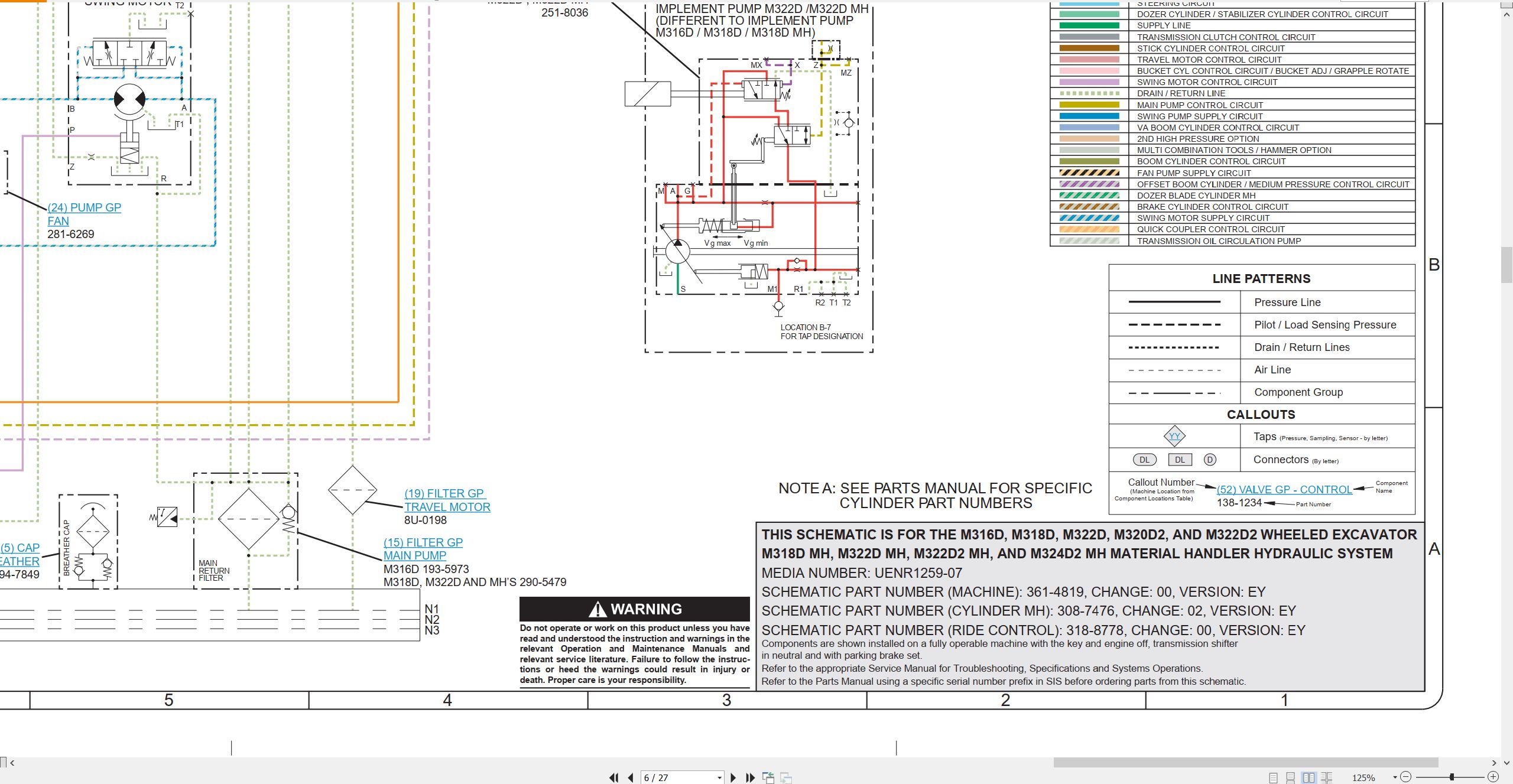Click the Air Line legend entry
The height and width of the screenshot is (784, 1513).
click(x=1272, y=369)
